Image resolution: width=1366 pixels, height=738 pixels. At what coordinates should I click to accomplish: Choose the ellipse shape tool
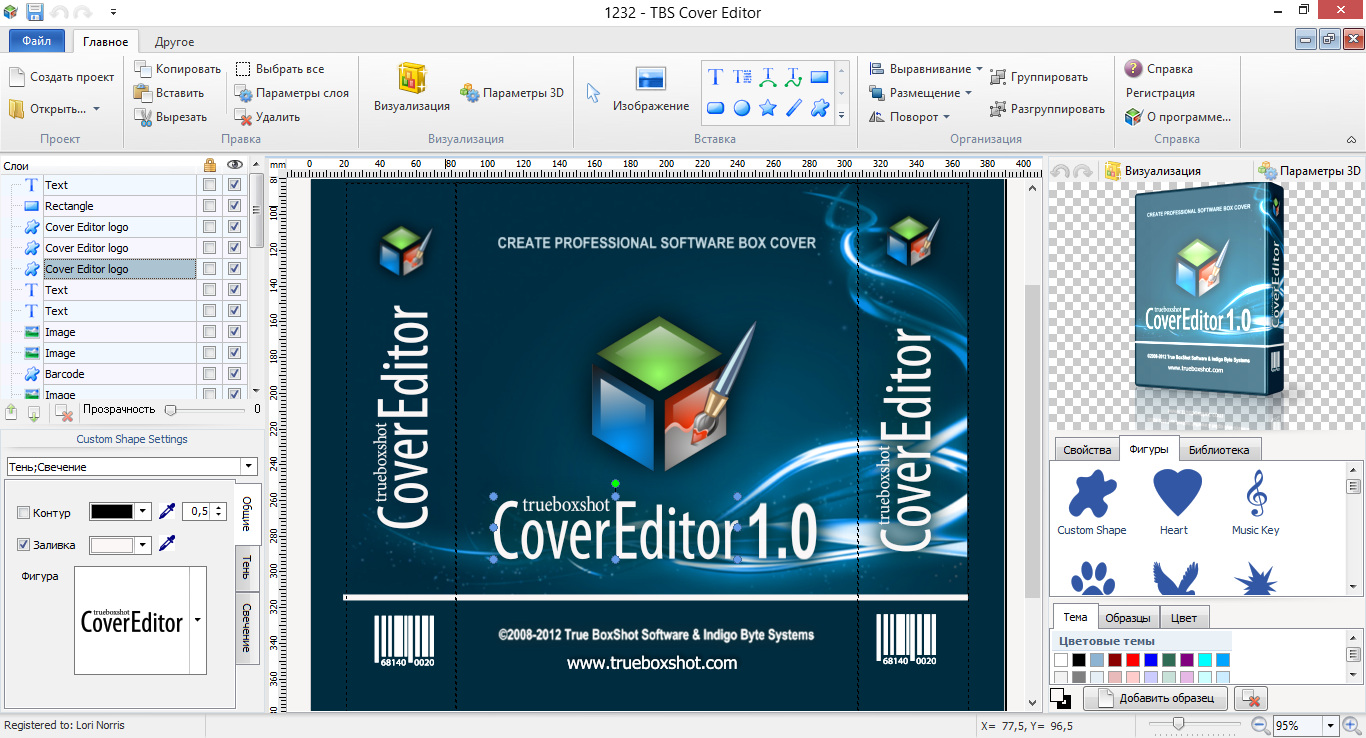coord(742,108)
